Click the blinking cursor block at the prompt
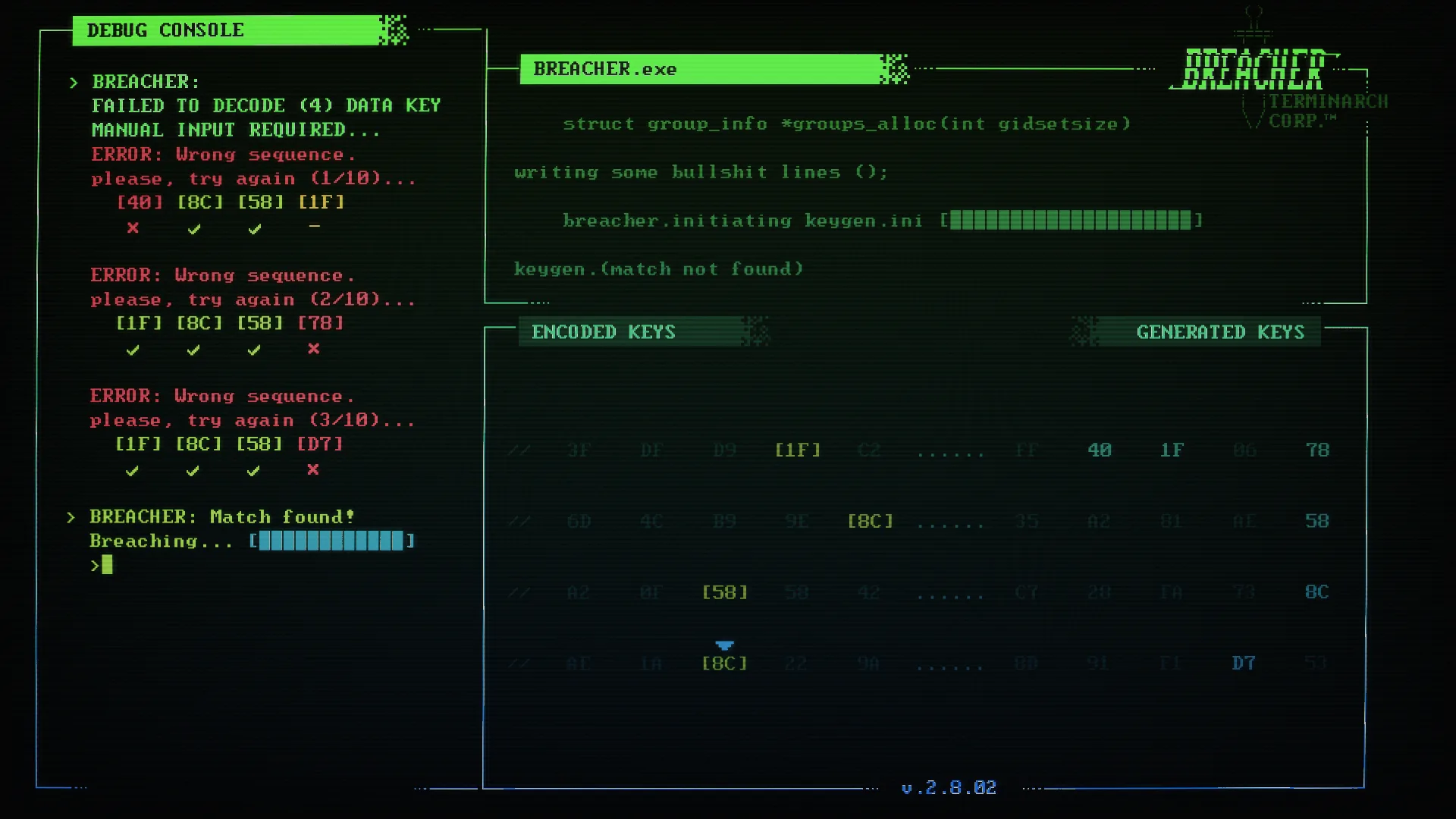The width and height of the screenshot is (1456, 819). pyautogui.click(x=107, y=564)
